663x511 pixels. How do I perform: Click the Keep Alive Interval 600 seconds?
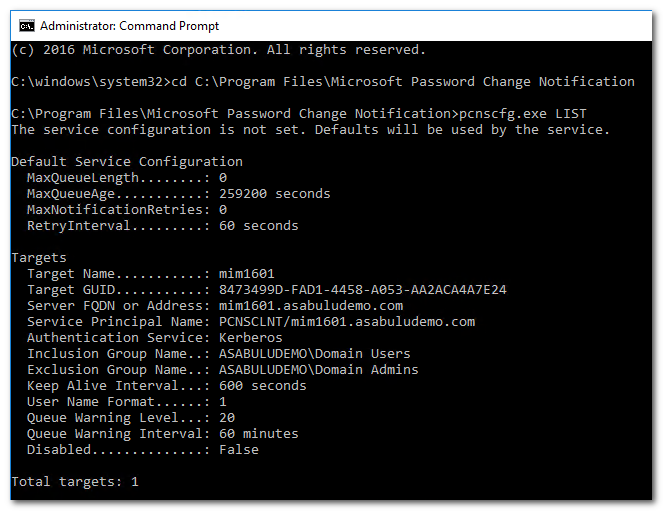262,385
